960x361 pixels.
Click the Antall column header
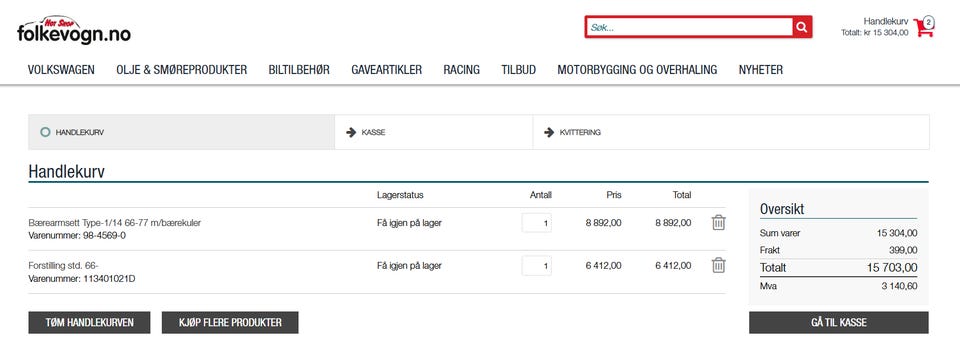click(x=541, y=195)
